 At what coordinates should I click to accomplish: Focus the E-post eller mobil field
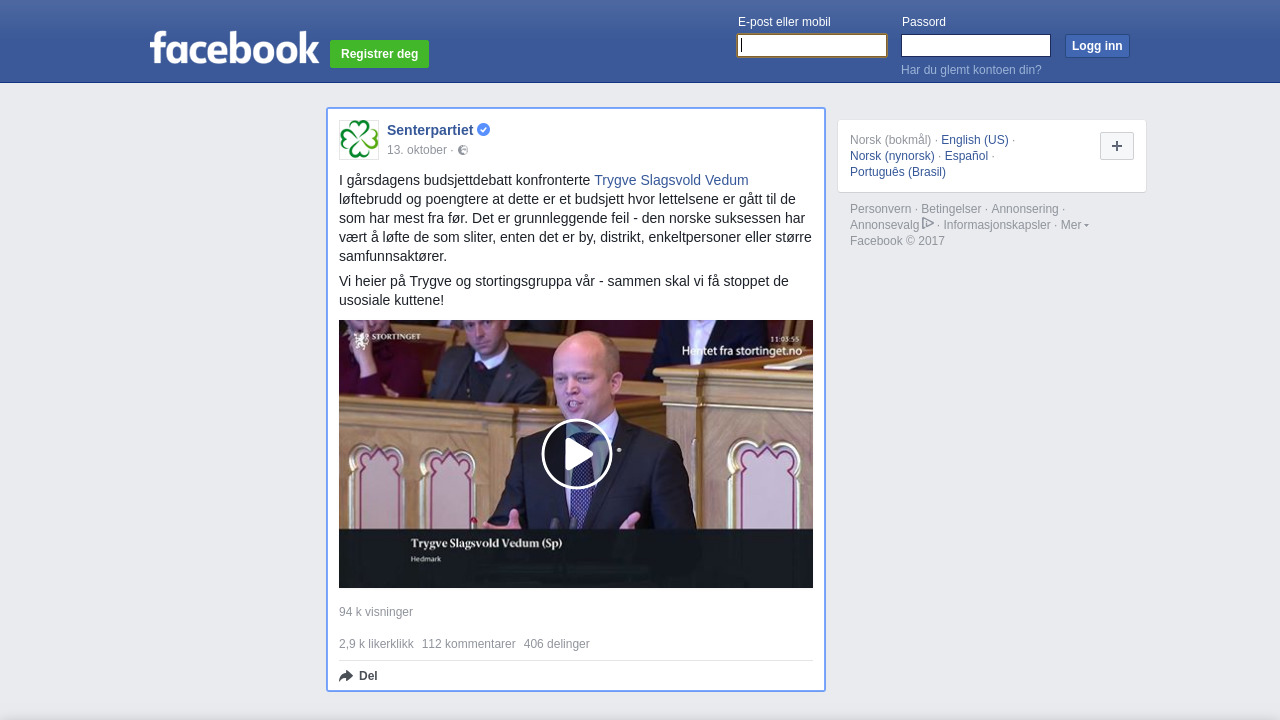point(812,46)
